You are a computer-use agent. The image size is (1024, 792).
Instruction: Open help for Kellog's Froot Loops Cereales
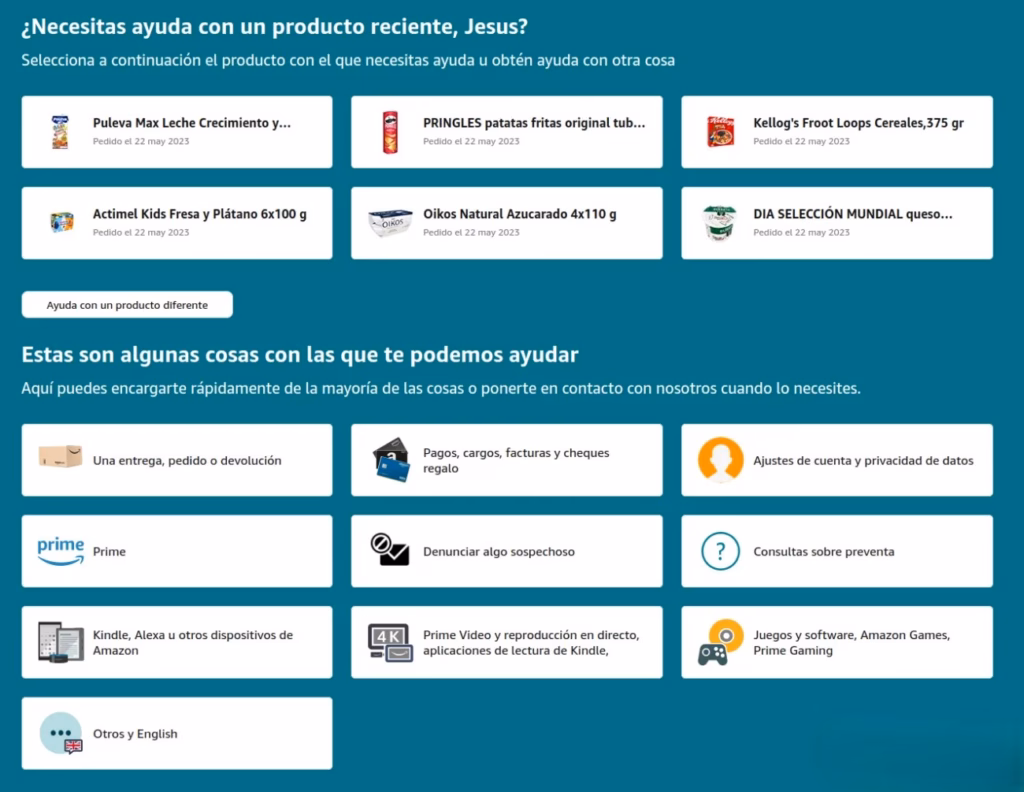(x=837, y=132)
